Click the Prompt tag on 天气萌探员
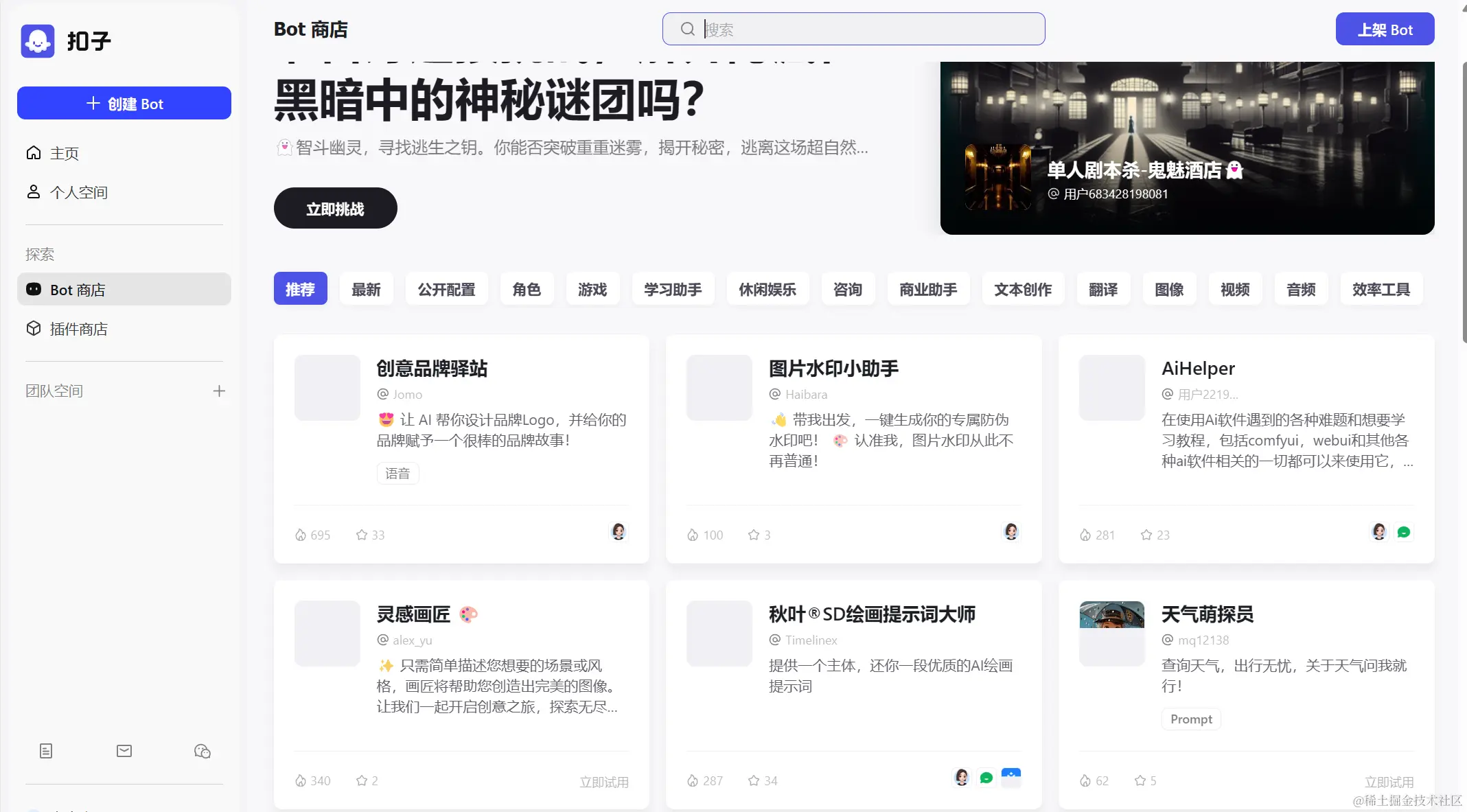 tap(1191, 719)
